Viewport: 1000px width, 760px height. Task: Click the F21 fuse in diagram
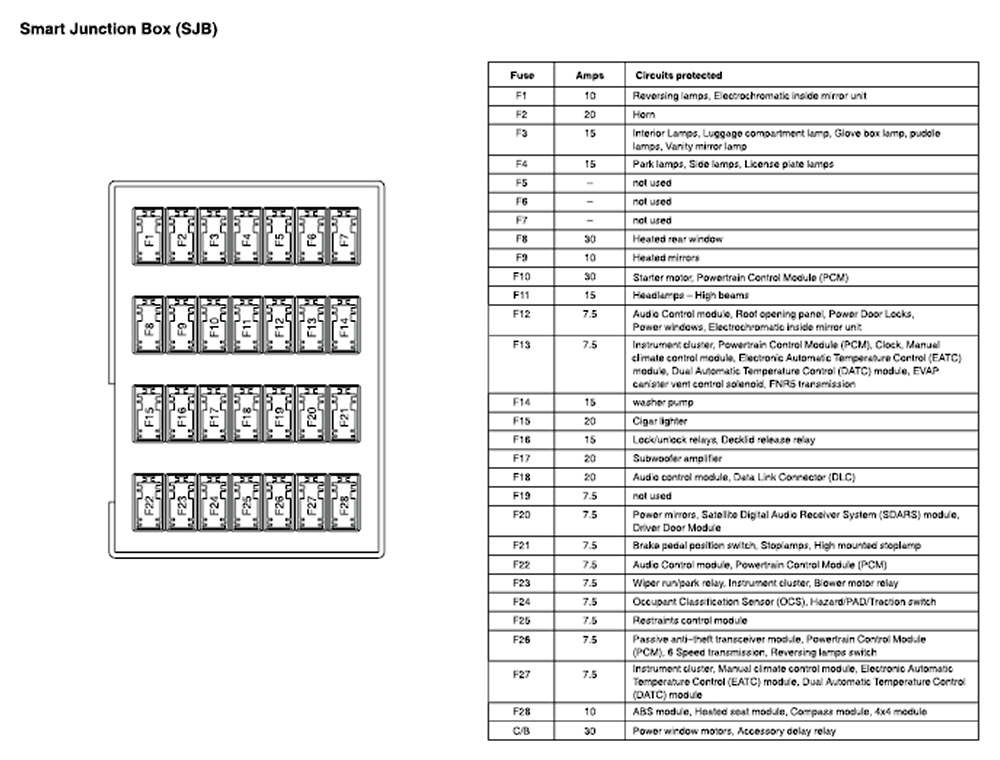344,414
